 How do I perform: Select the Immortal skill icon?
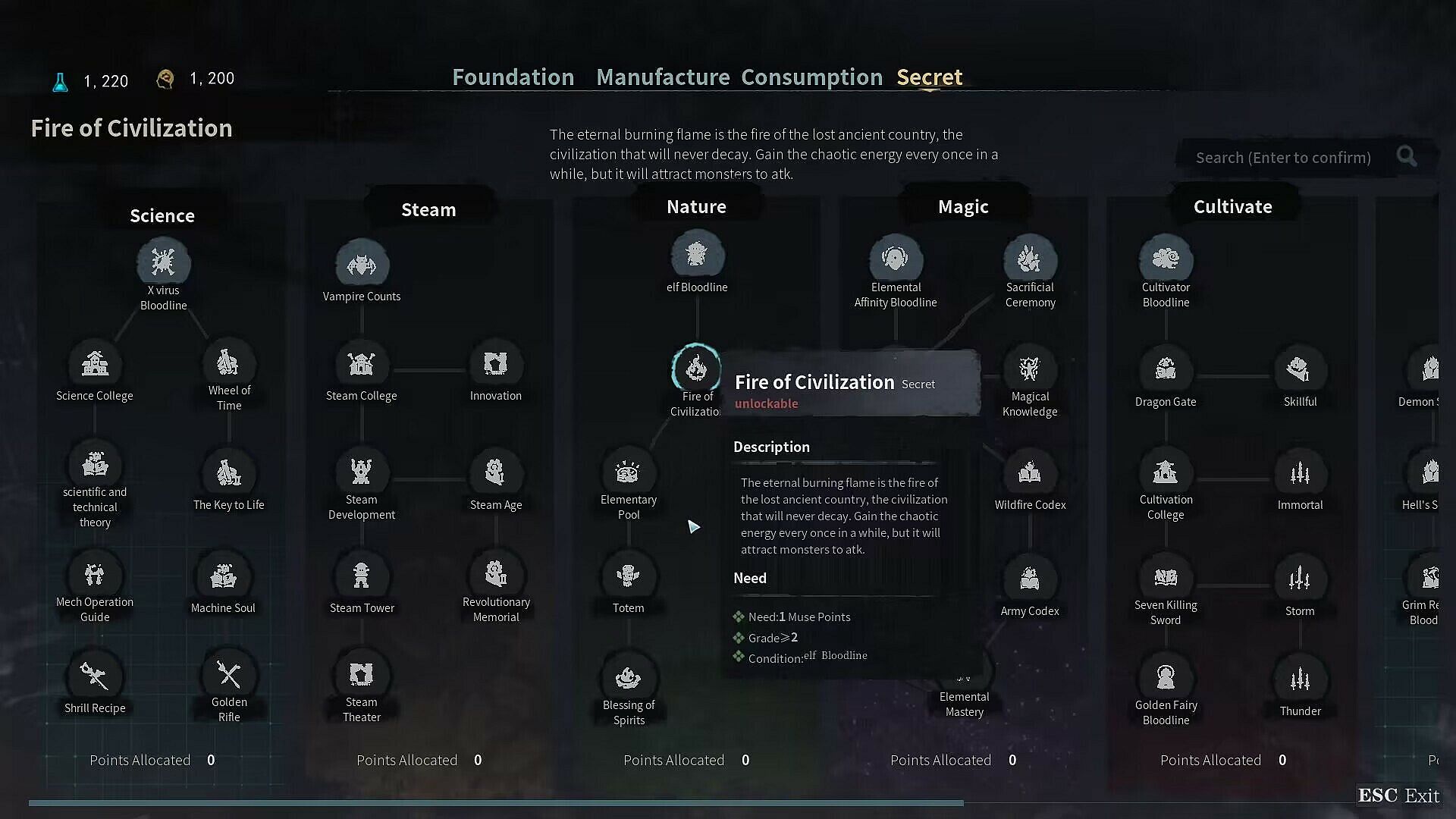[1300, 474]
